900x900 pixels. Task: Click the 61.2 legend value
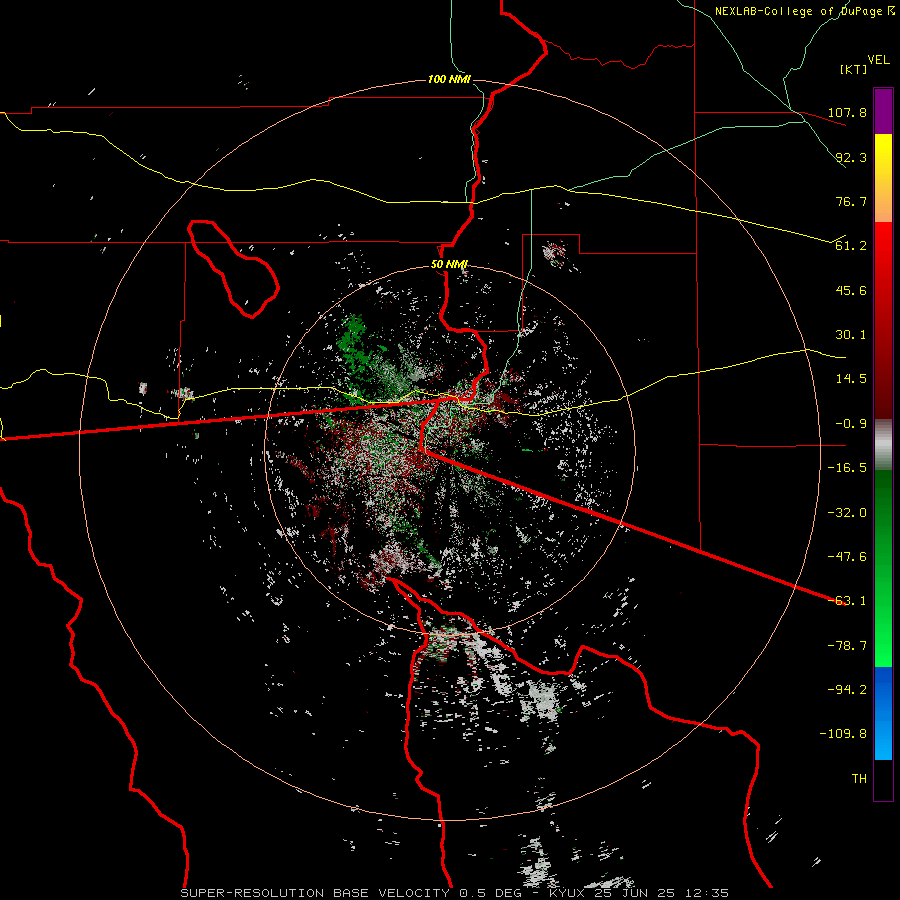click(851, 246)
